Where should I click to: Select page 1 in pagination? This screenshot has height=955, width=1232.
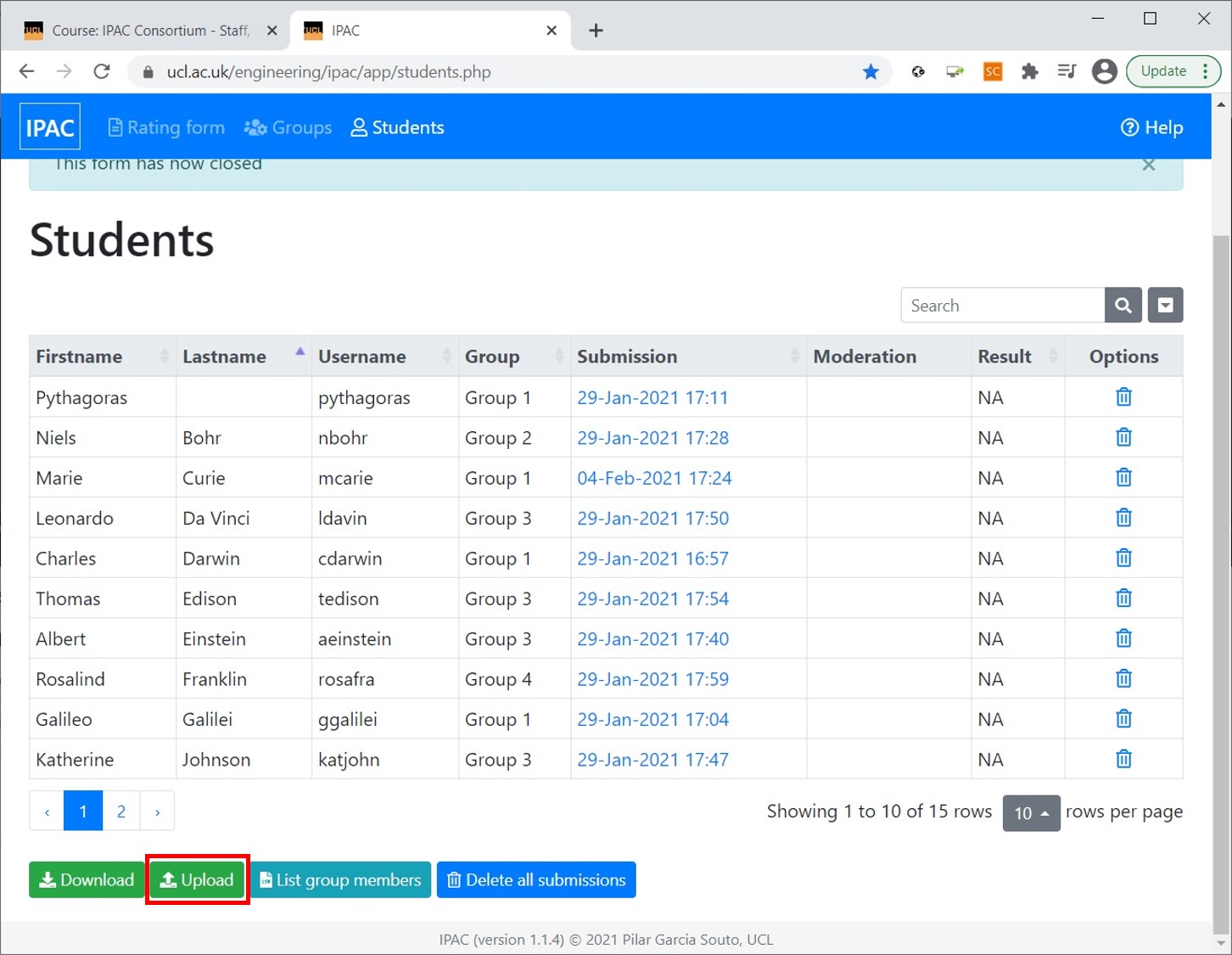[x=83, y=812]
